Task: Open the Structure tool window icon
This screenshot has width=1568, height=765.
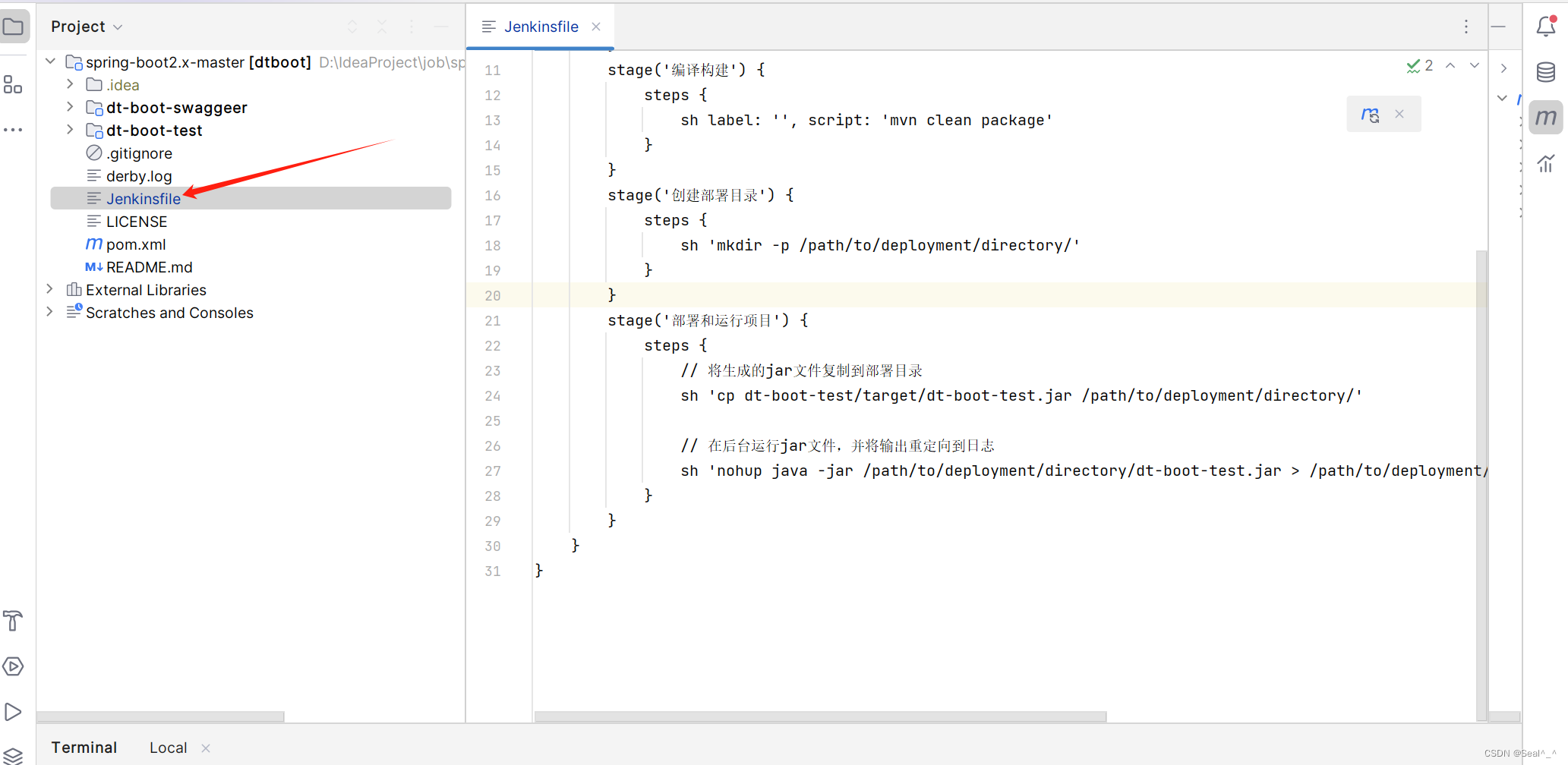Action: pyautogui.click(x=13, y=84)
